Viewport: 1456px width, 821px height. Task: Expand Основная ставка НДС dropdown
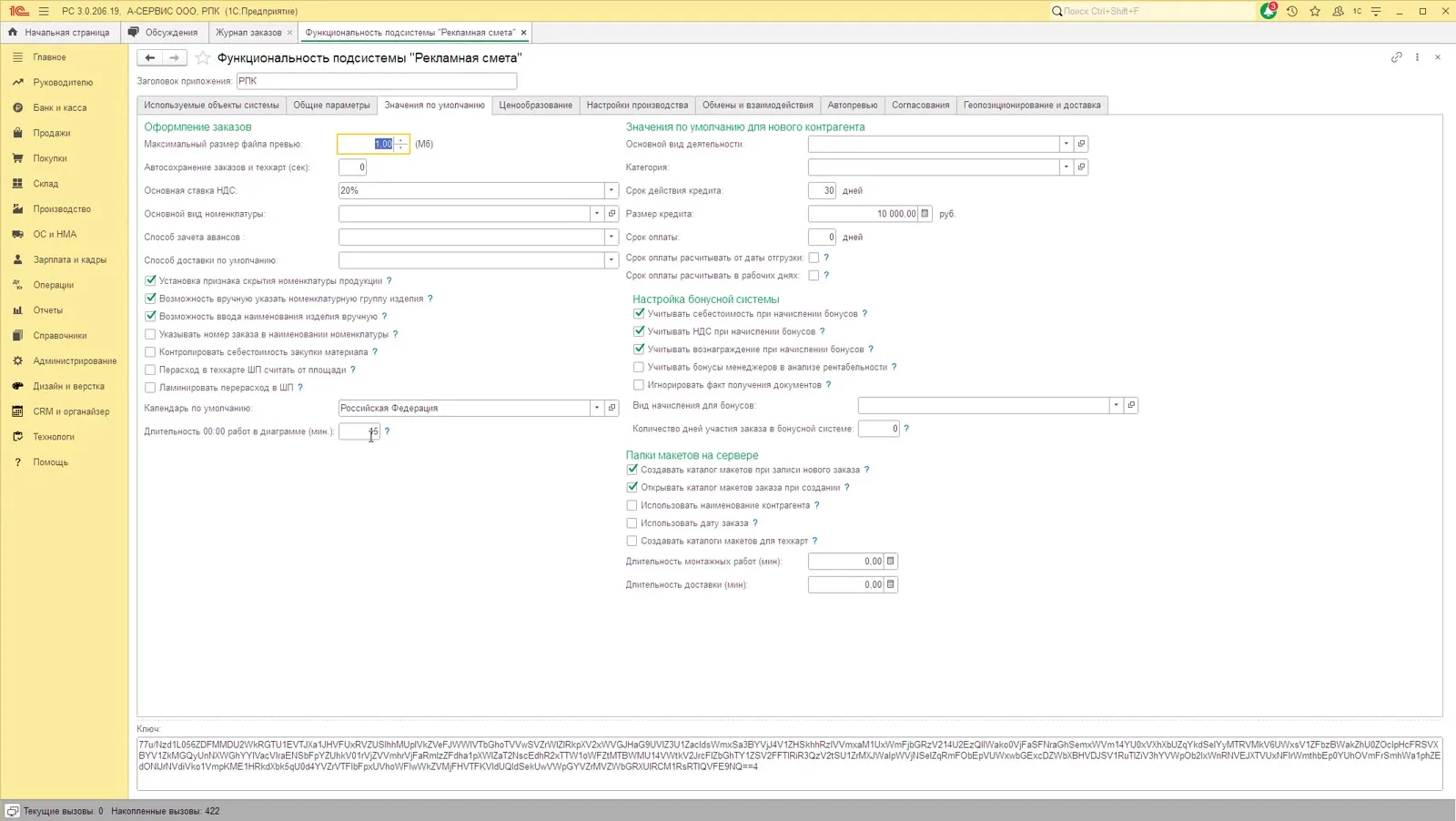click(x=612, y=190)
